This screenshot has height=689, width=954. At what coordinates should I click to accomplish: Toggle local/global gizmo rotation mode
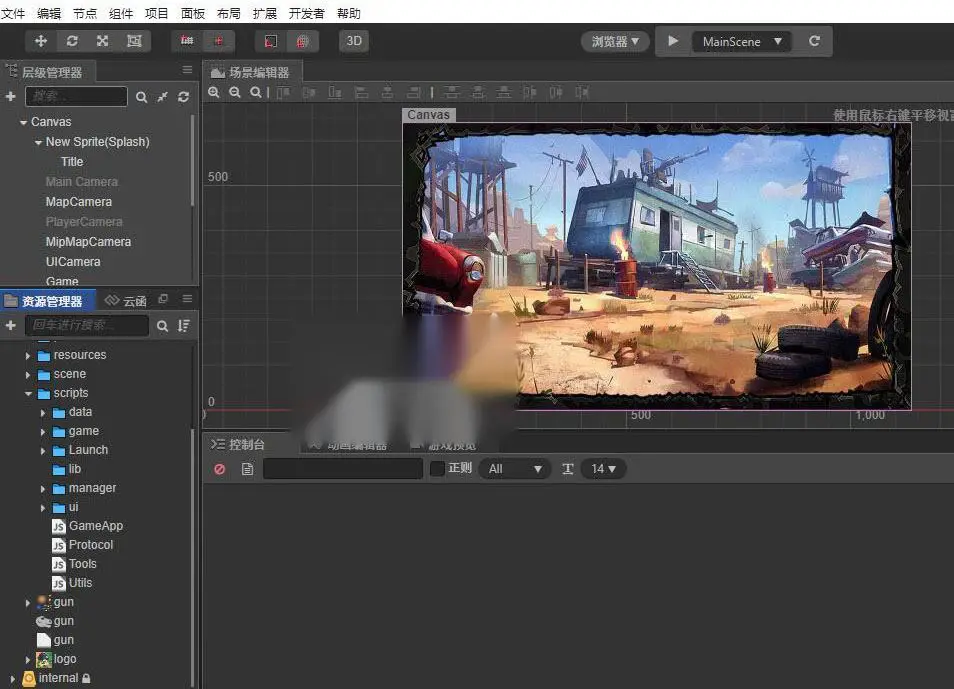tap(218, 41)
